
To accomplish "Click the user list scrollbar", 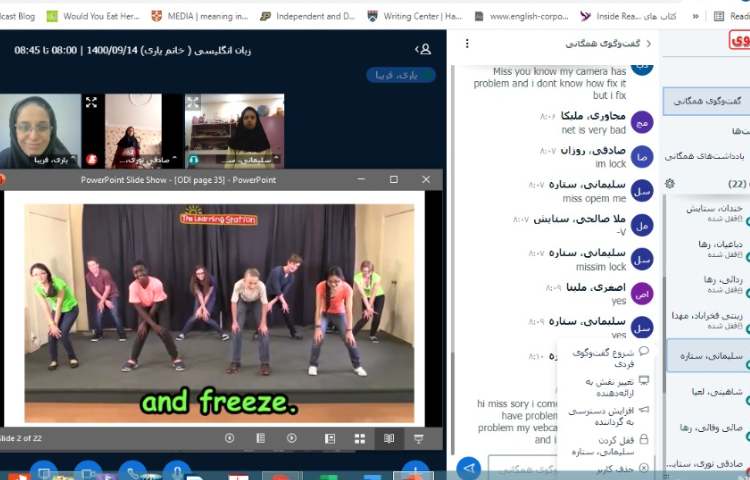I will pos(664,335).
